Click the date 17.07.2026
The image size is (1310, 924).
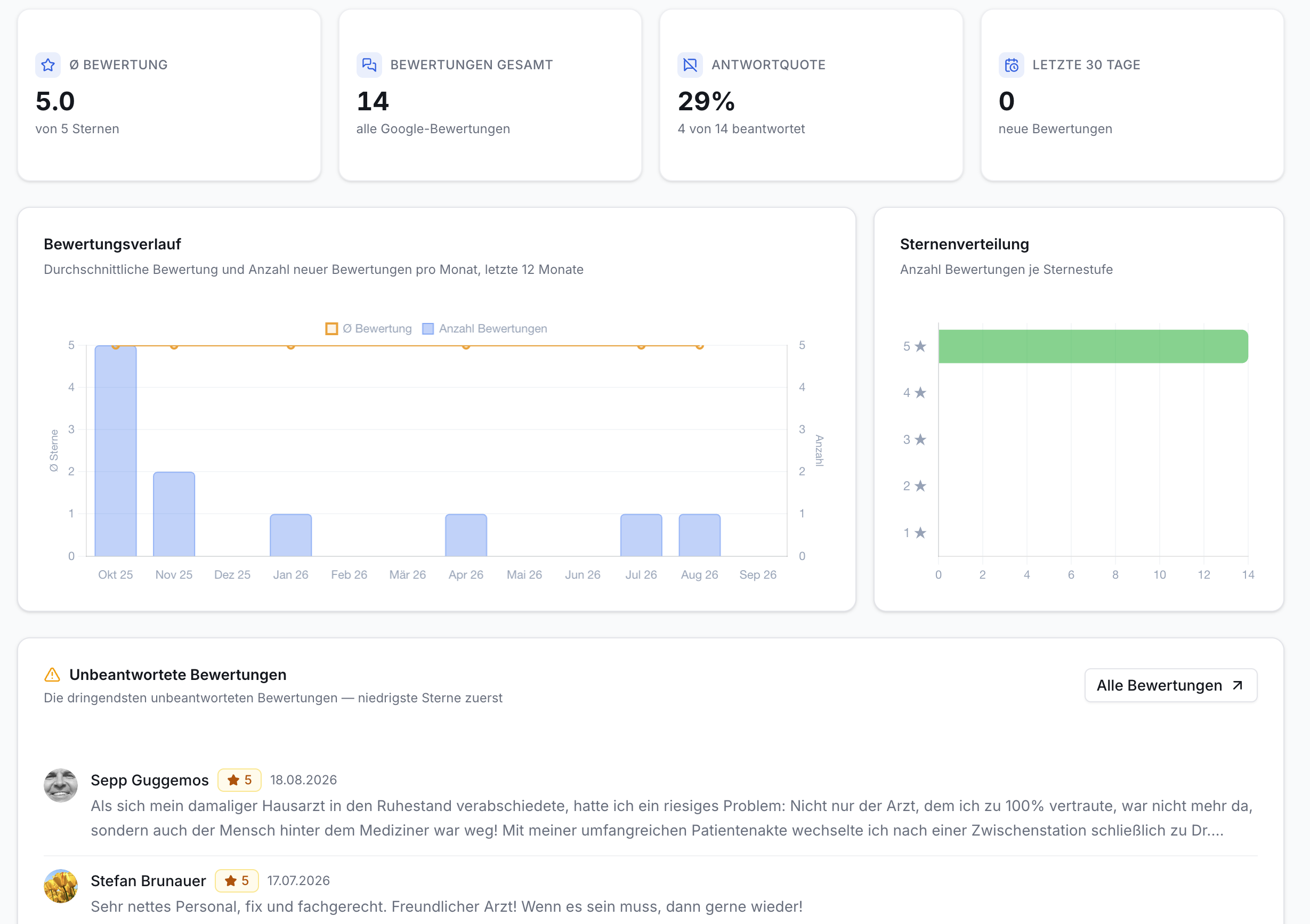click(x=298, y=881)
